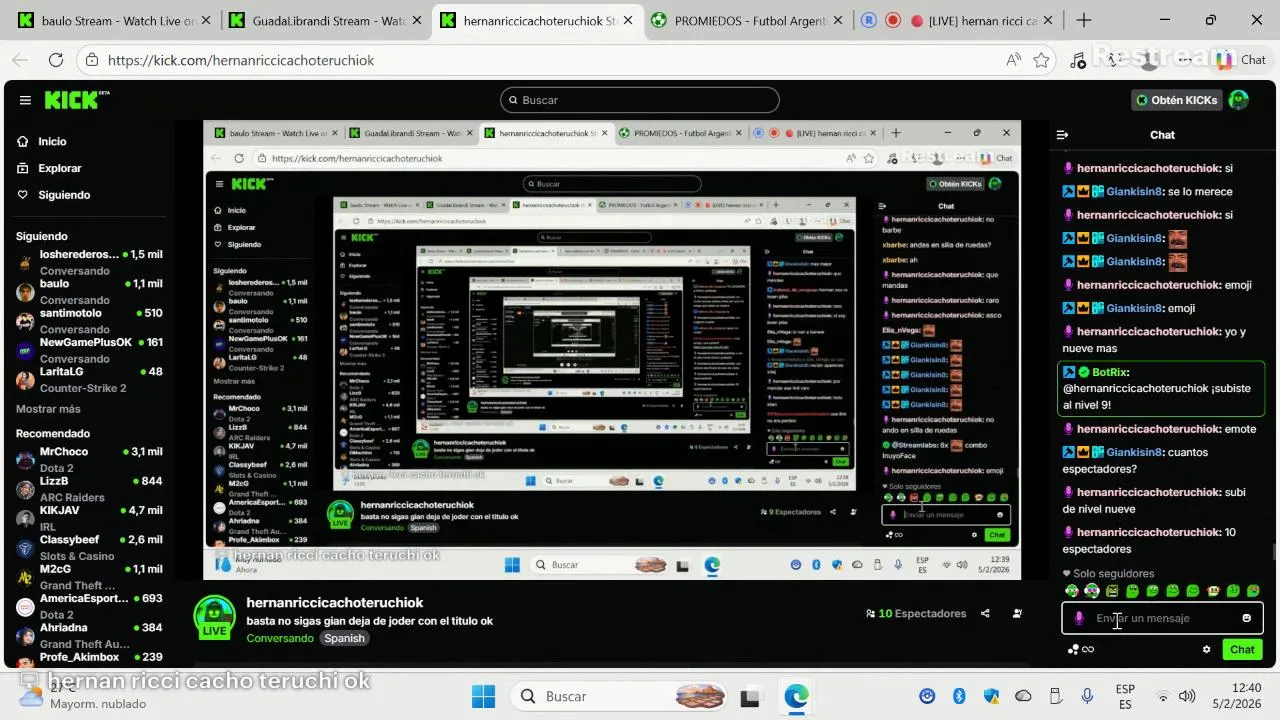Open volume control in system tray

(1187, 696)
